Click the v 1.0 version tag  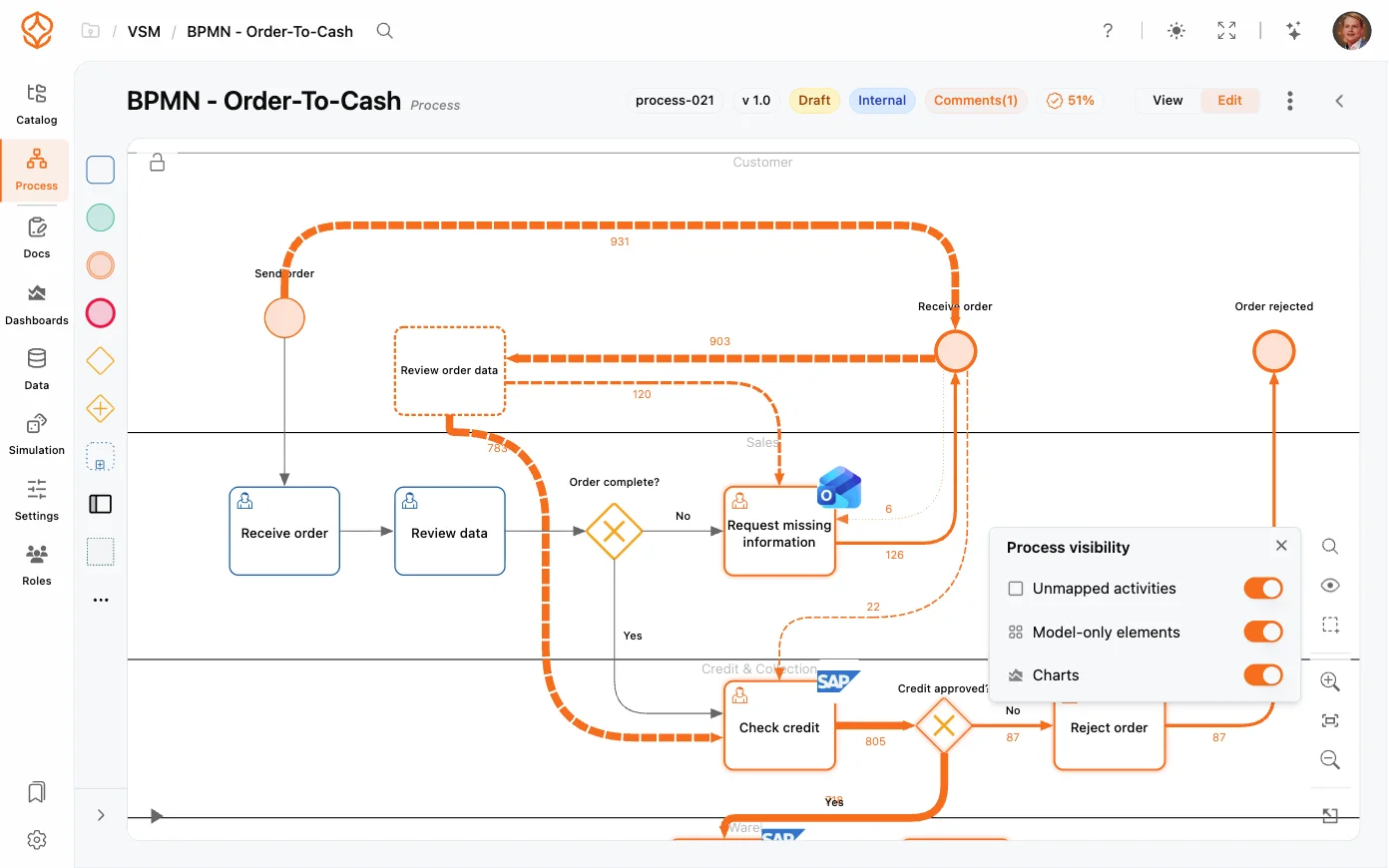[756, 101]
